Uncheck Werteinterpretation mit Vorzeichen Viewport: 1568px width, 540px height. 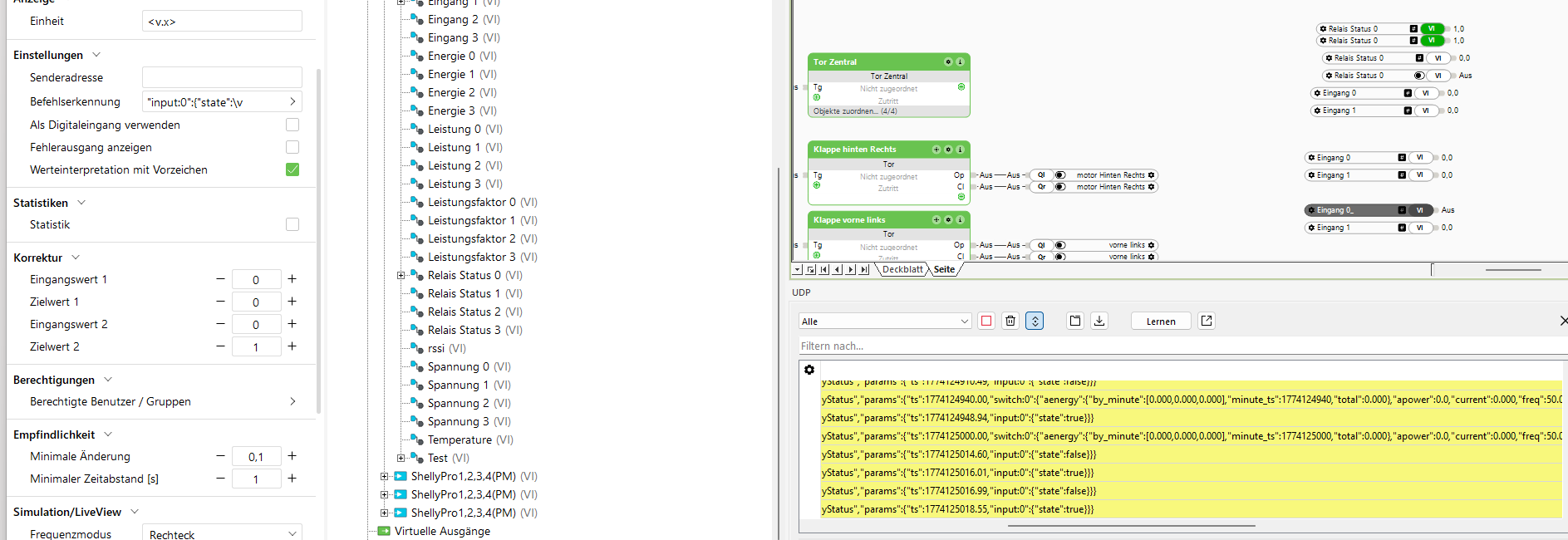[x=292, y=169]
